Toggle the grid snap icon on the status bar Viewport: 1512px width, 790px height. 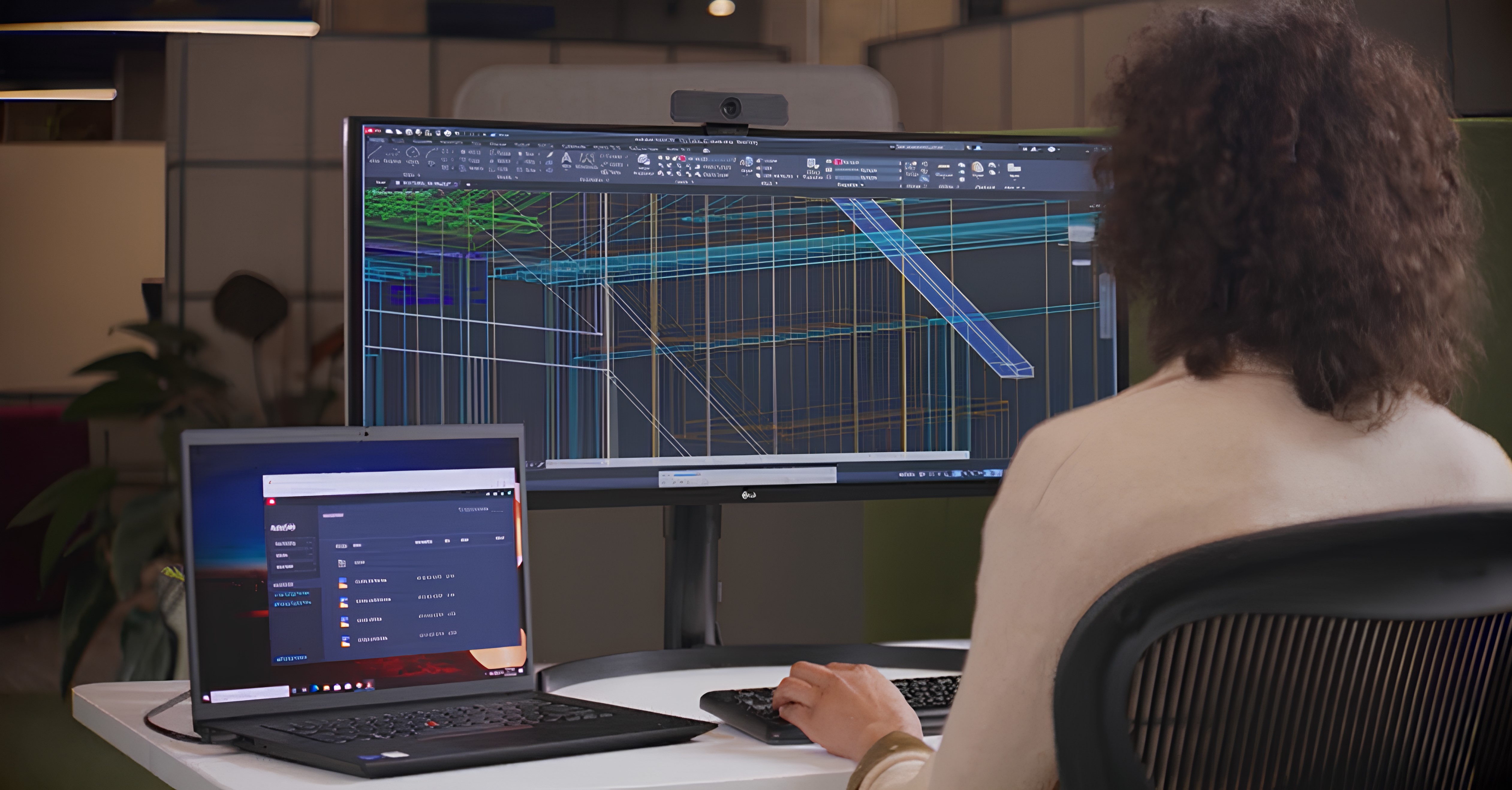point(923,474)
